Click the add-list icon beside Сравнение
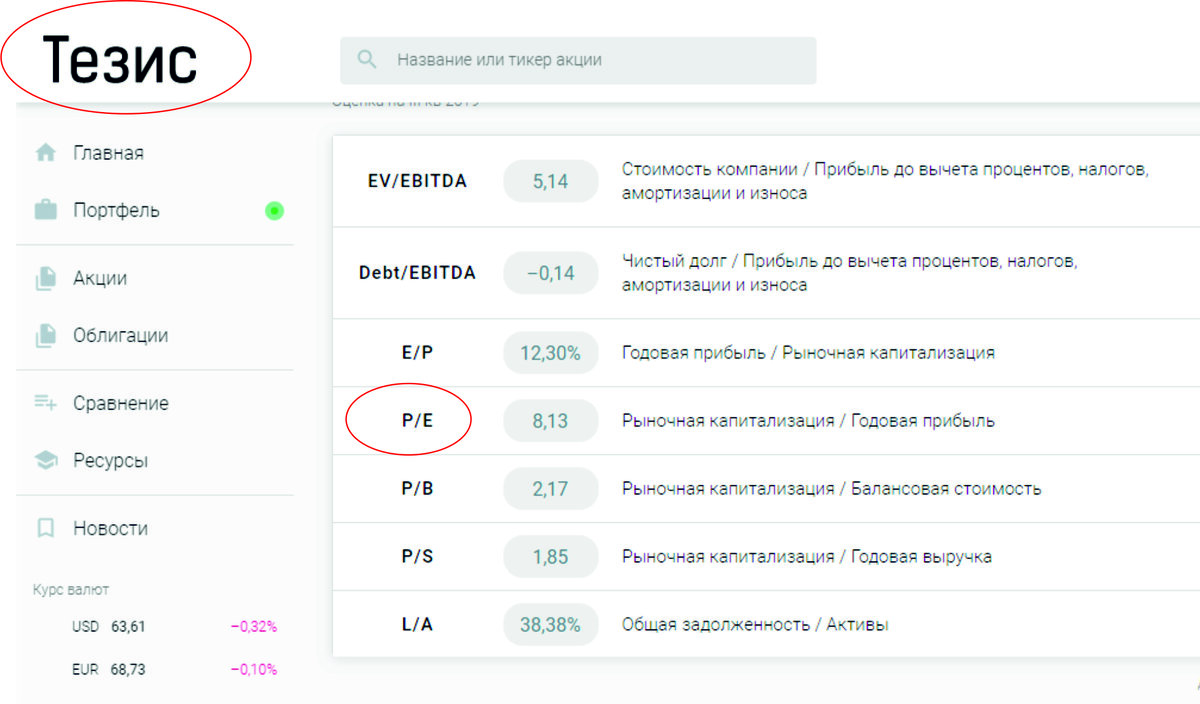The image size is (1200, 704). coord(45,403)
